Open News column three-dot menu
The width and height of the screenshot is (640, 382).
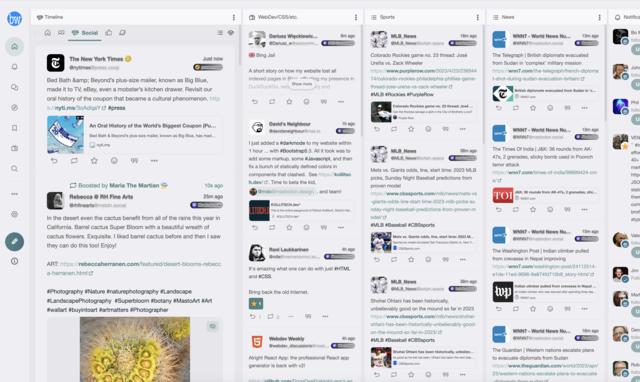[x=599, y=17]
